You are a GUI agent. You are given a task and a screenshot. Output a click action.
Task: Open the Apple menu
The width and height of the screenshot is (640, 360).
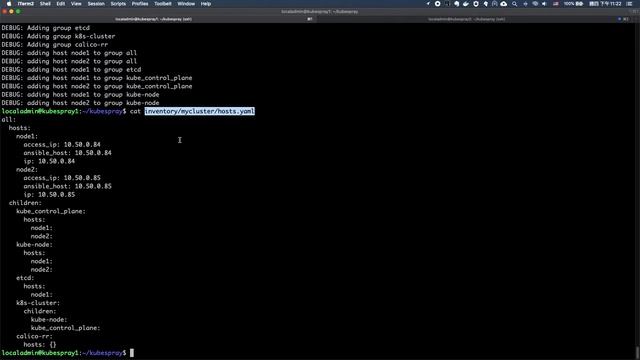[9, 4]
